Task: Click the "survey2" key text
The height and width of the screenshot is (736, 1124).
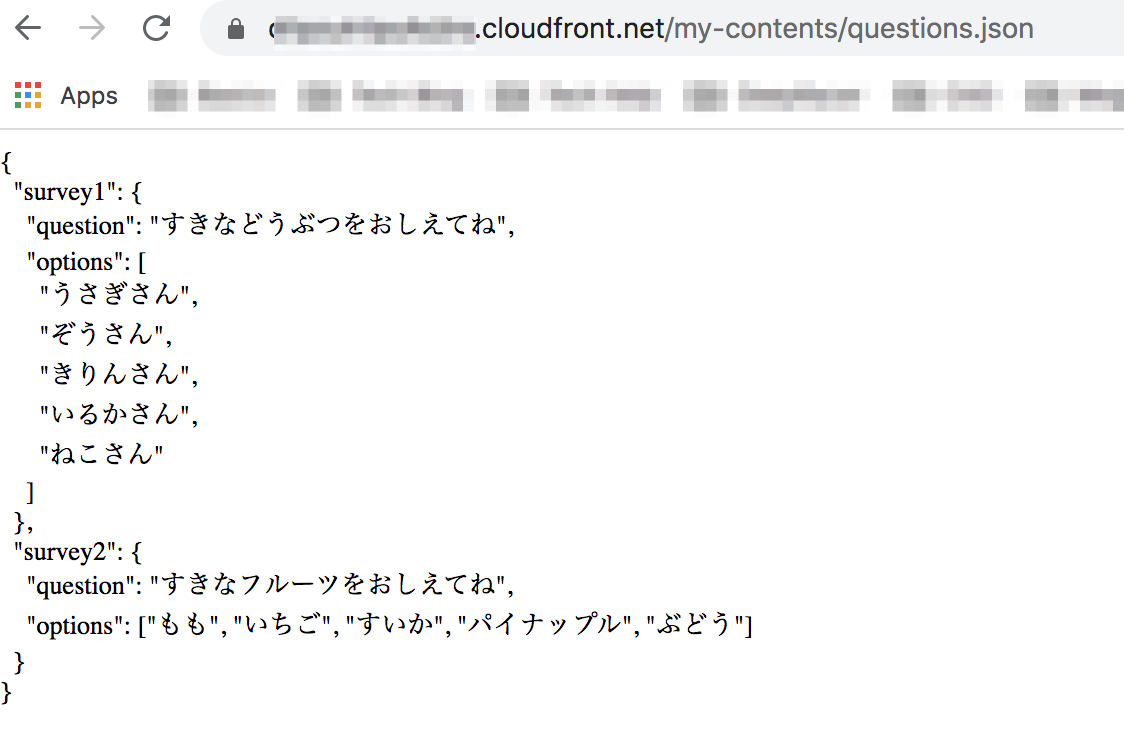Action: pos(65,552)
